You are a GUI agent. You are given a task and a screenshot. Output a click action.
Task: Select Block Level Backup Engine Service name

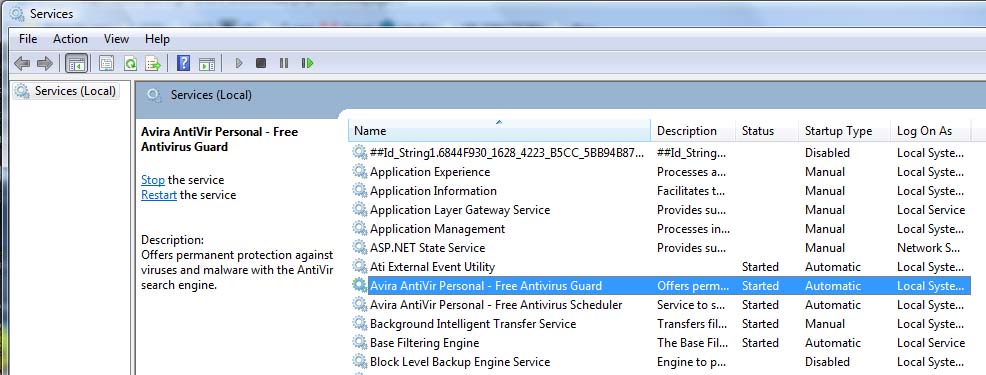(x=460, y=362)
